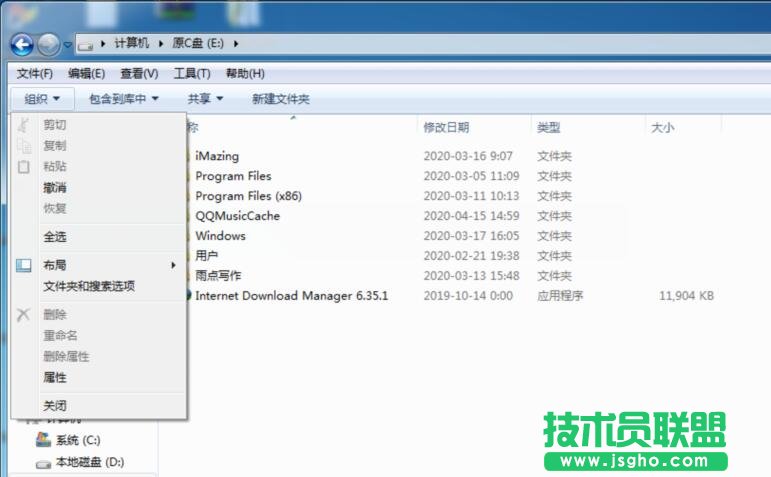Open 文件夹和搜索选项

[112, 286]
